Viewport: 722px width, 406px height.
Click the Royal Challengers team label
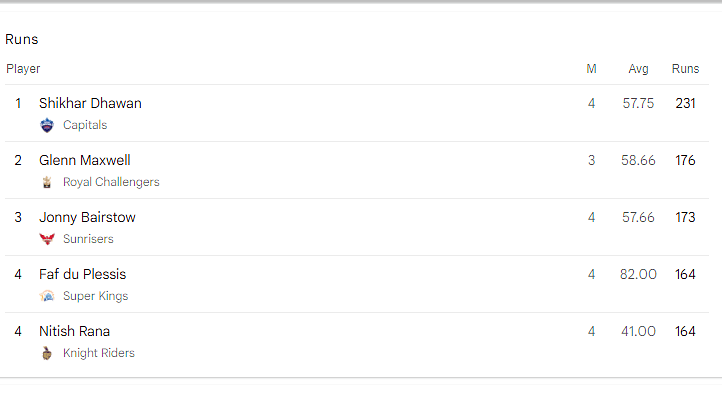point(111,182)
